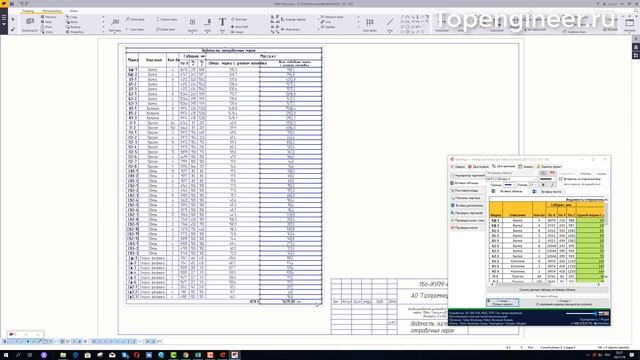Click 'Считать данные таблицы из буфера обмена'
Viewport: 640px width, 360px height.
tap(547, 290)
